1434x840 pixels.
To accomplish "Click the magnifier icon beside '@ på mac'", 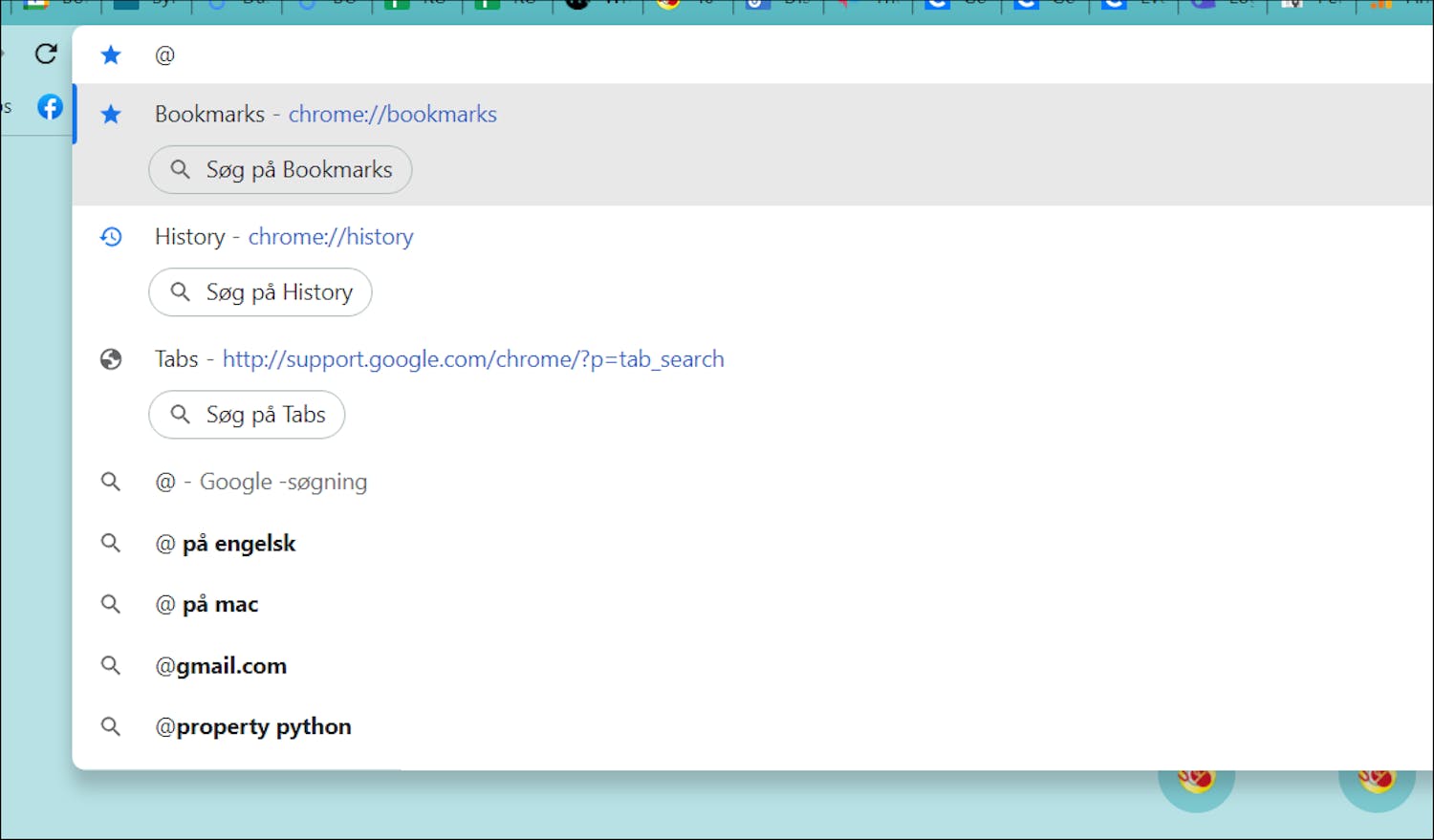I will point(111,604).
